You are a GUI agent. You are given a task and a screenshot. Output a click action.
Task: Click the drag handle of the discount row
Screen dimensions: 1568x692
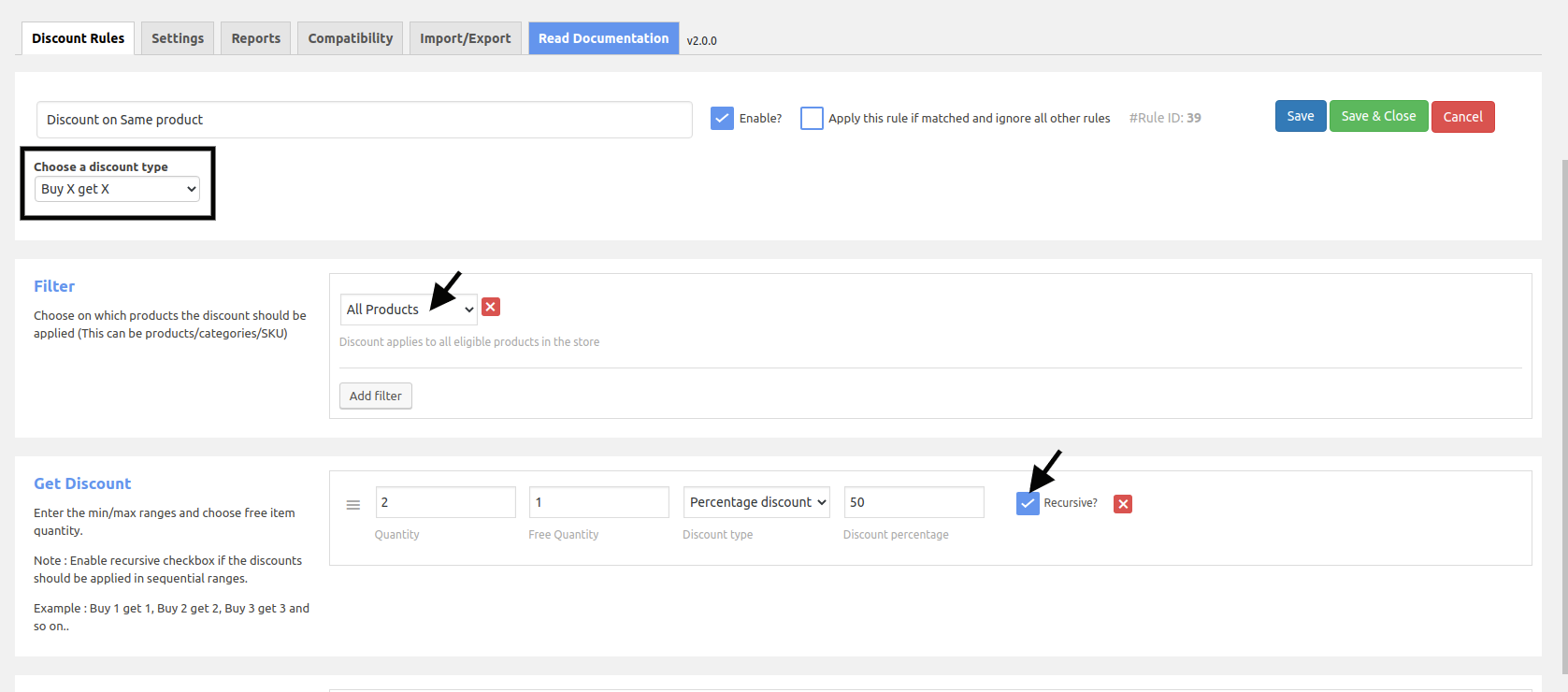tap(353, 505)
